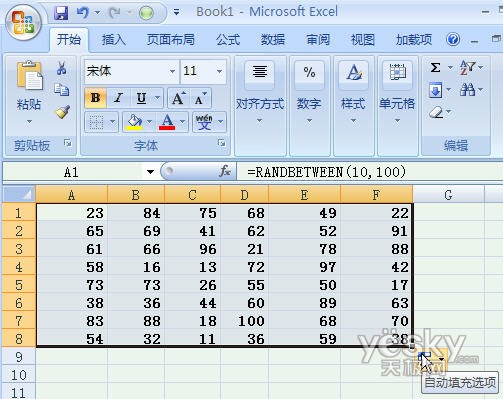The image size is (503, 399).
Task: Expand the font name dropdown 宋体
Action: coord(172,71)
